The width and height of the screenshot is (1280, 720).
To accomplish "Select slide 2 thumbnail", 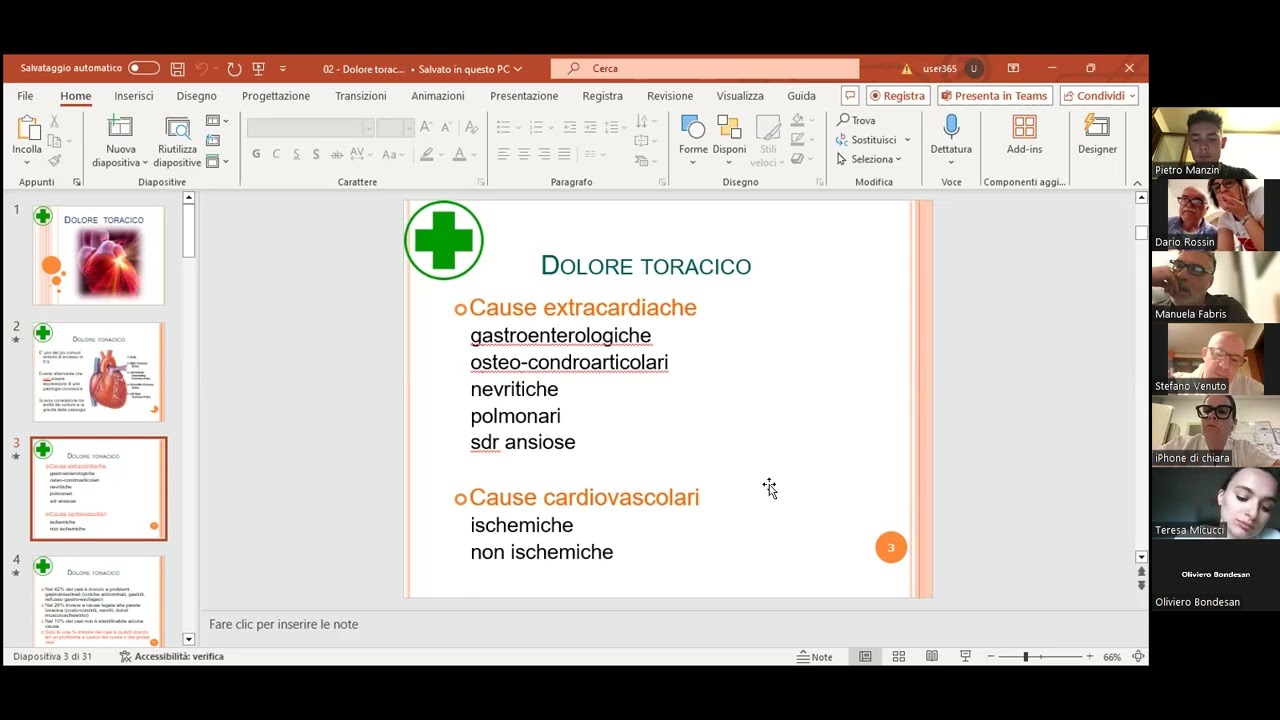I will (98, 372).
